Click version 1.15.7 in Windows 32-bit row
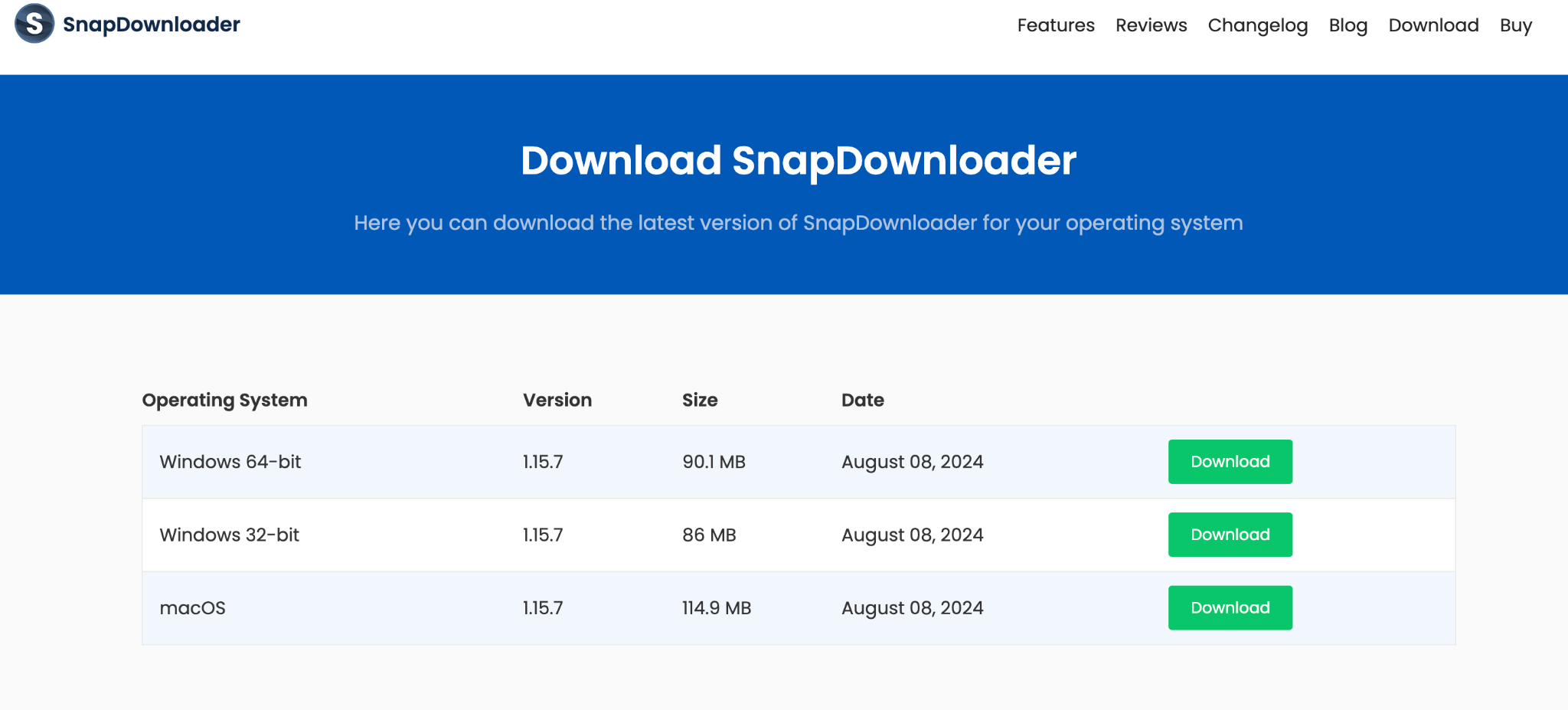This screenshot has width=1568, height=710. [x=543, y=535]
